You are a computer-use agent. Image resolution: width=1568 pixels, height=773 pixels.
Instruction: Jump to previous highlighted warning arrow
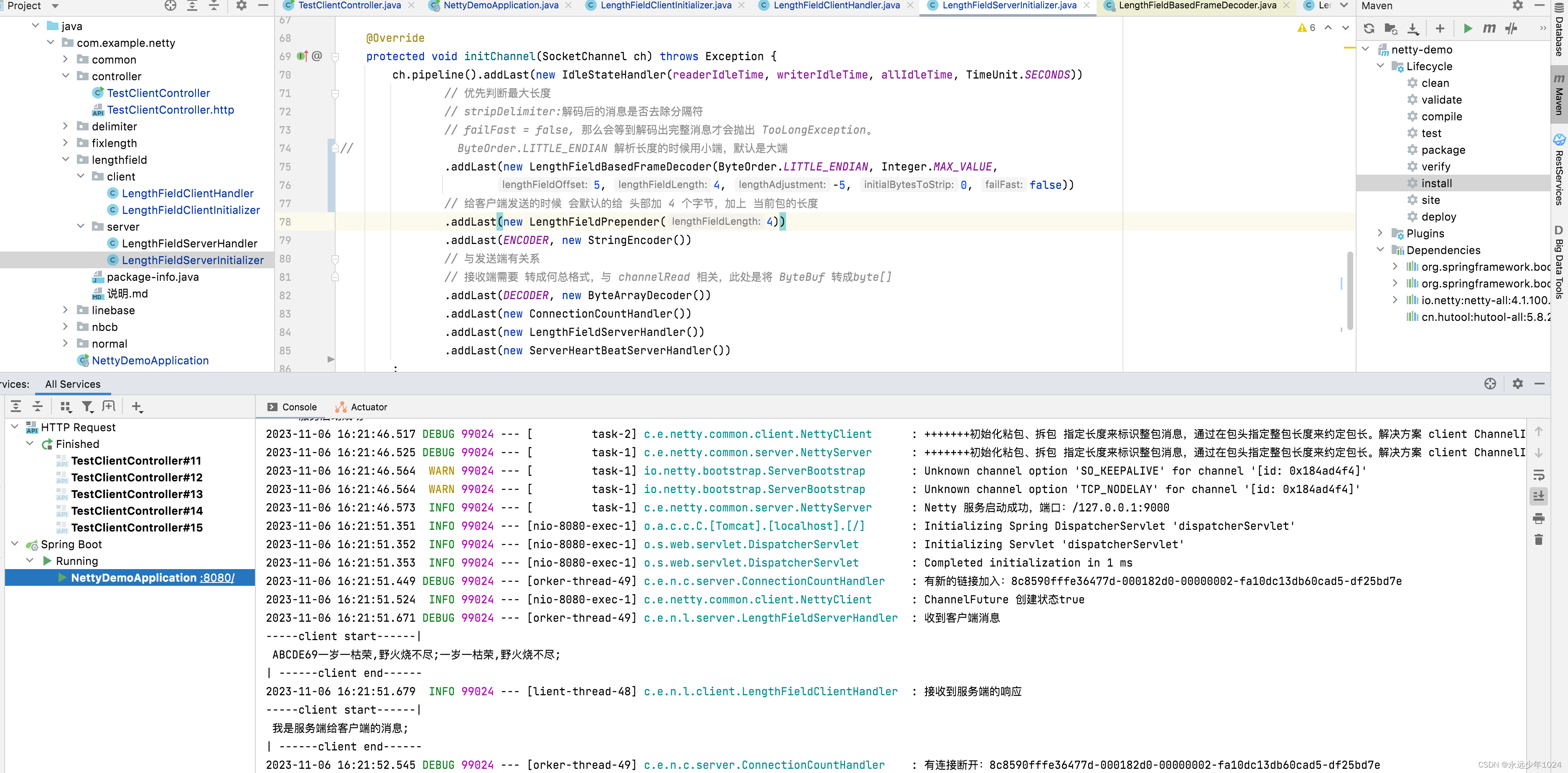(x=1328, y=28)
